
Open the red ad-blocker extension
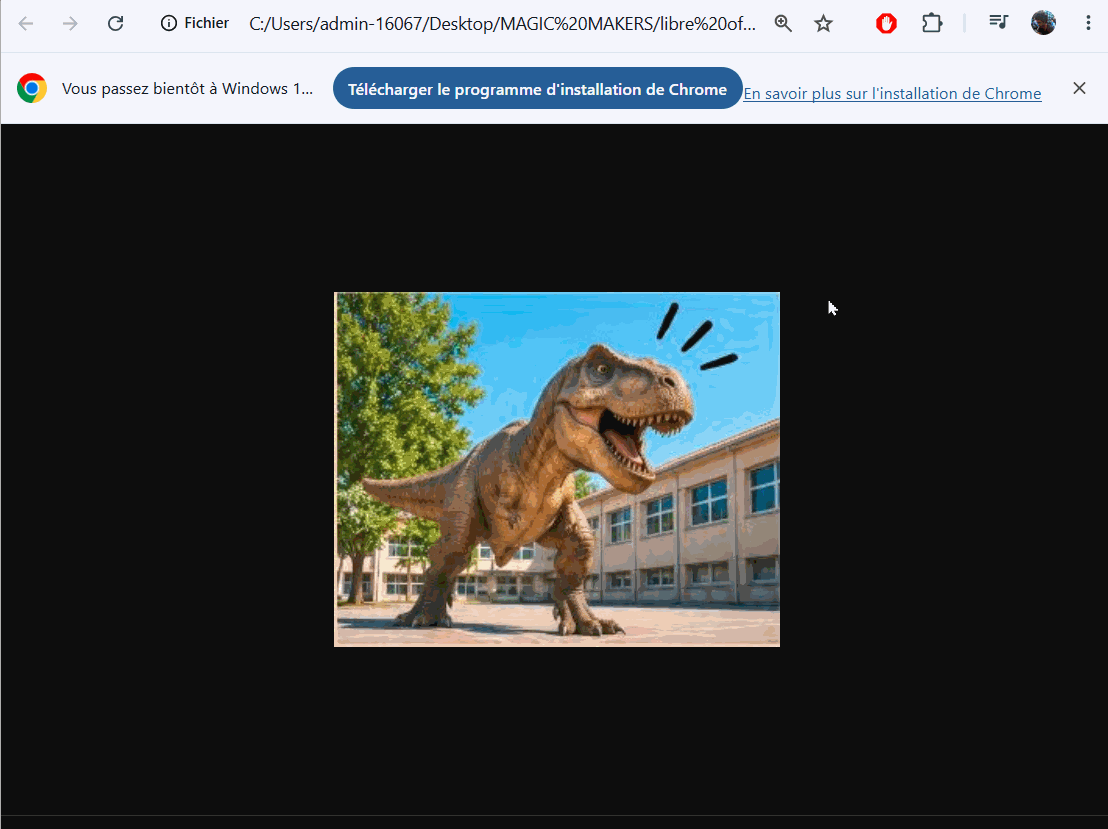(886, 23)
